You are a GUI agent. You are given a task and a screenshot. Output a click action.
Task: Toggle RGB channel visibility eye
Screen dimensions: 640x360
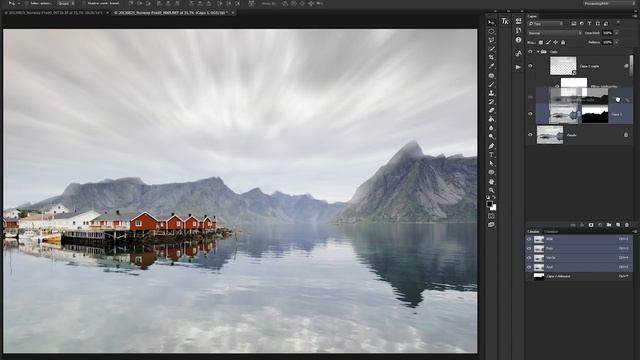529,239
